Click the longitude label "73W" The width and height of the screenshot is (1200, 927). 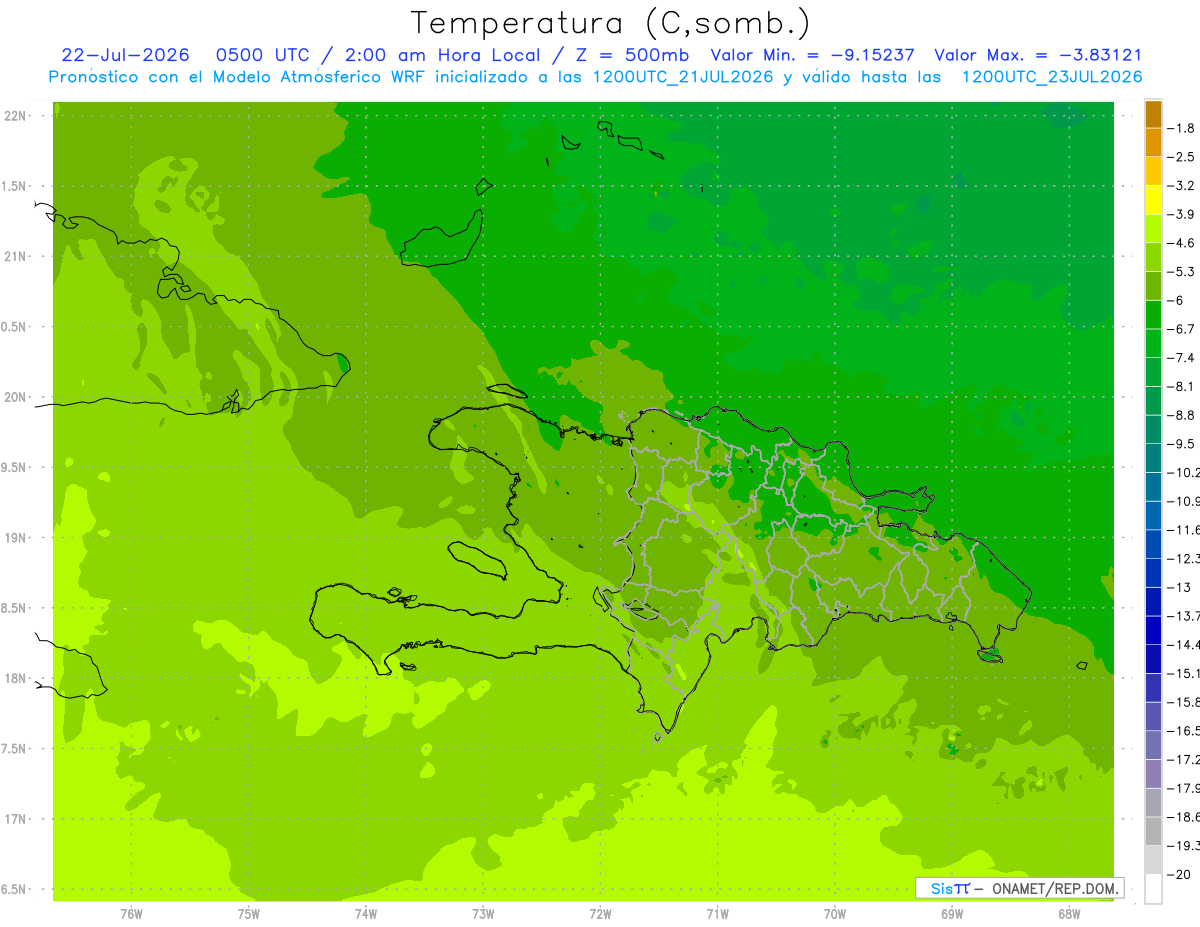click(483, 913)
